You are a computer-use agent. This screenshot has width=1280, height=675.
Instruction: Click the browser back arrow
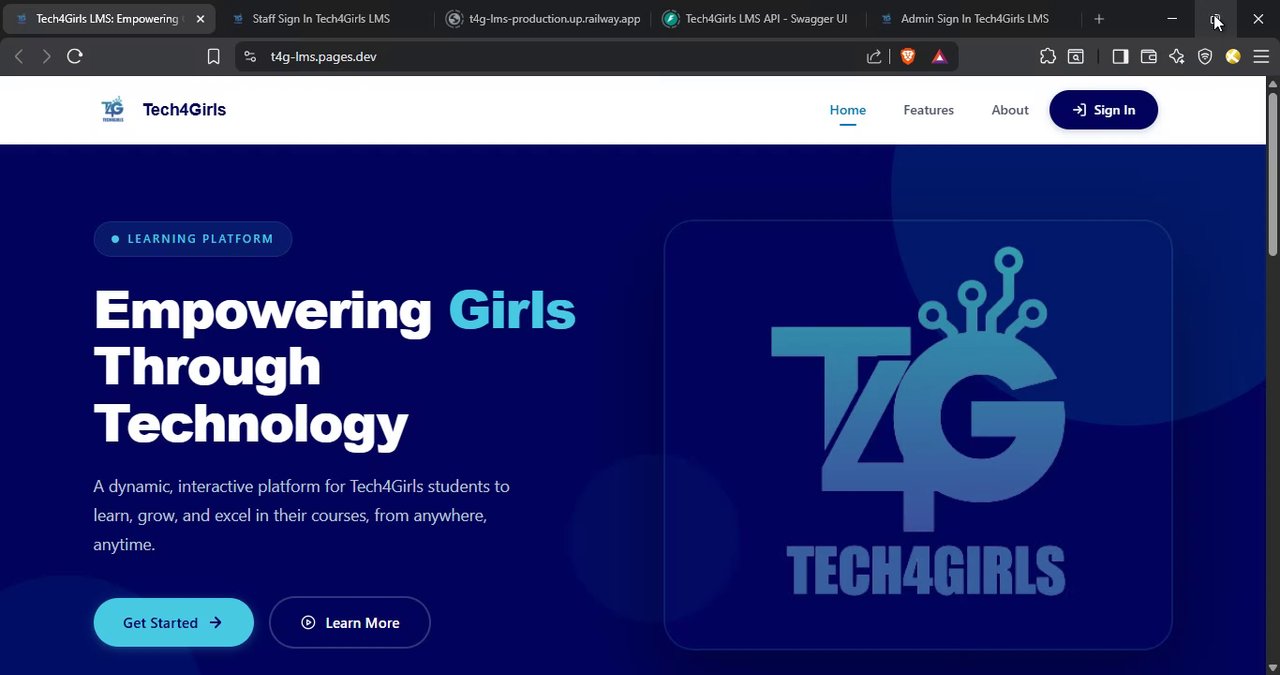click(x=18, y=57)
